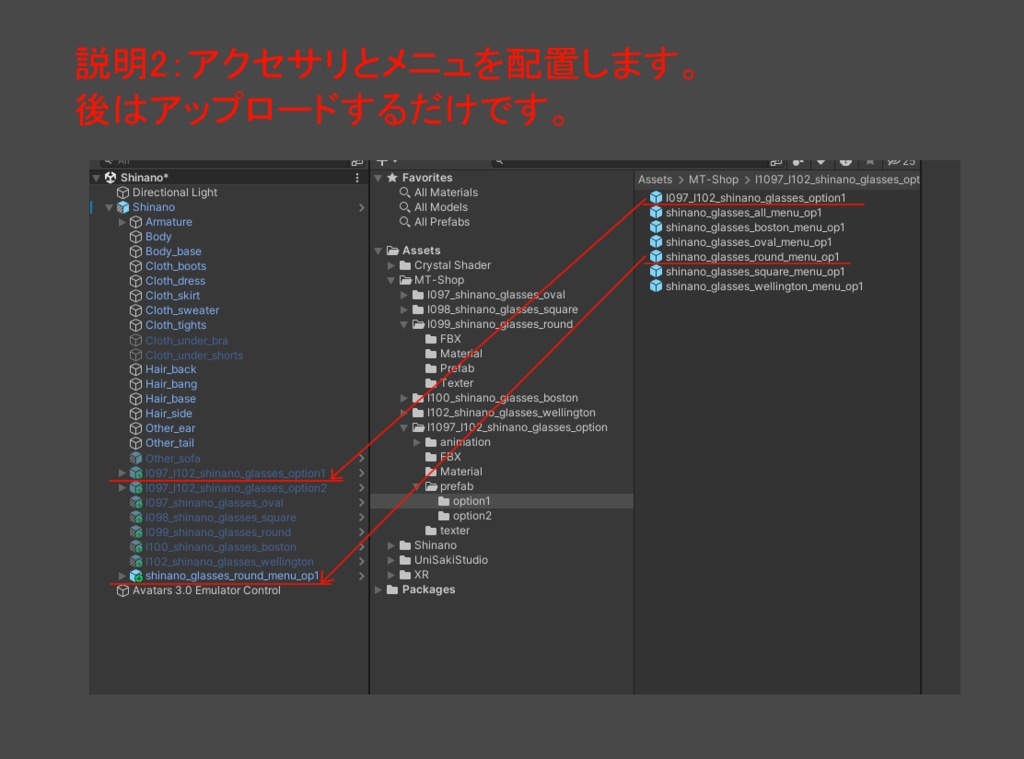Open Shinano prefab via its right chevron
1024x759 pixels.
point(362,208)
